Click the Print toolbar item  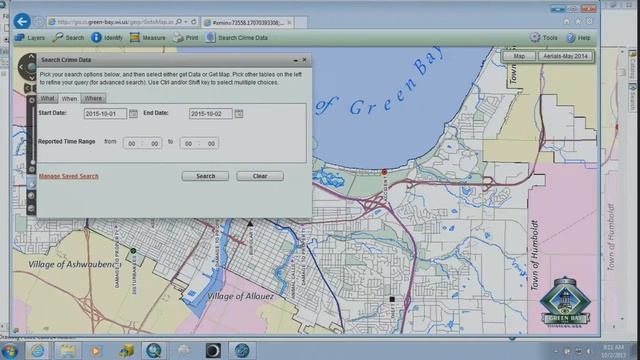click(x=185, y=38)
